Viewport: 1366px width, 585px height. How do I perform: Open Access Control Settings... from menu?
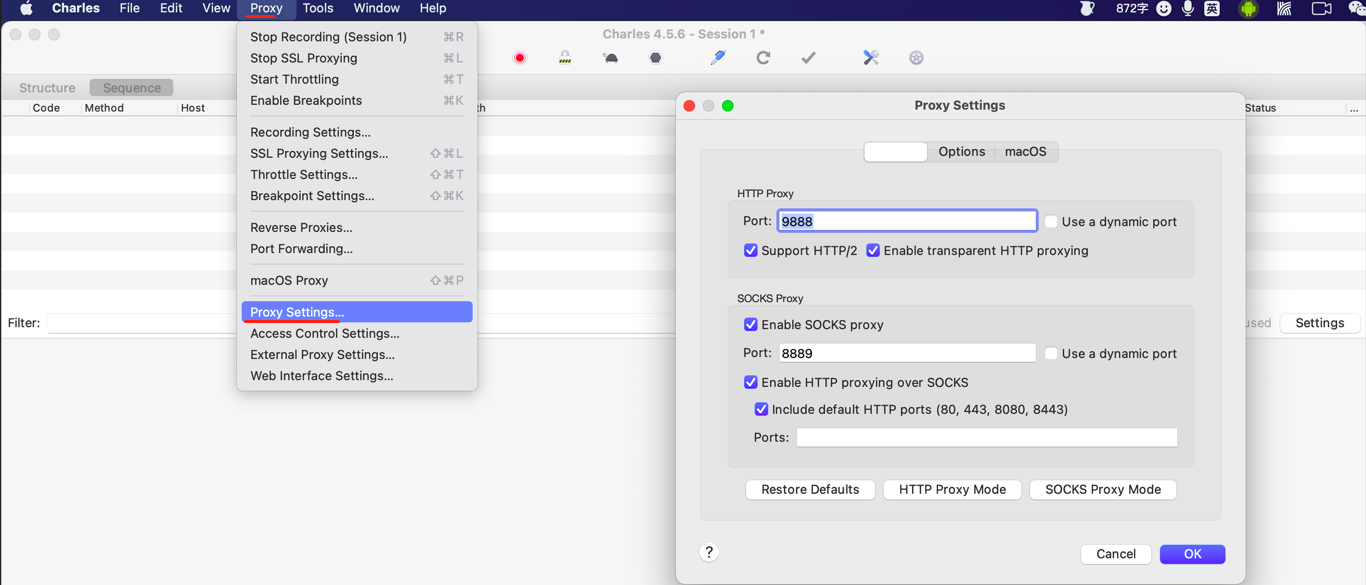[x=357, y=334]
